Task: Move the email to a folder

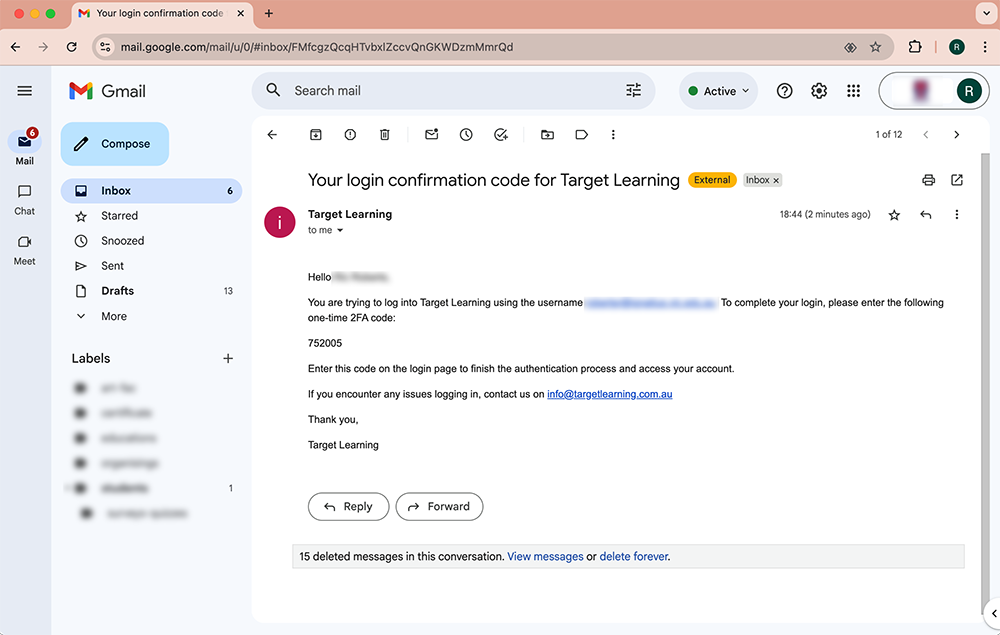Action: coord(547,135)
